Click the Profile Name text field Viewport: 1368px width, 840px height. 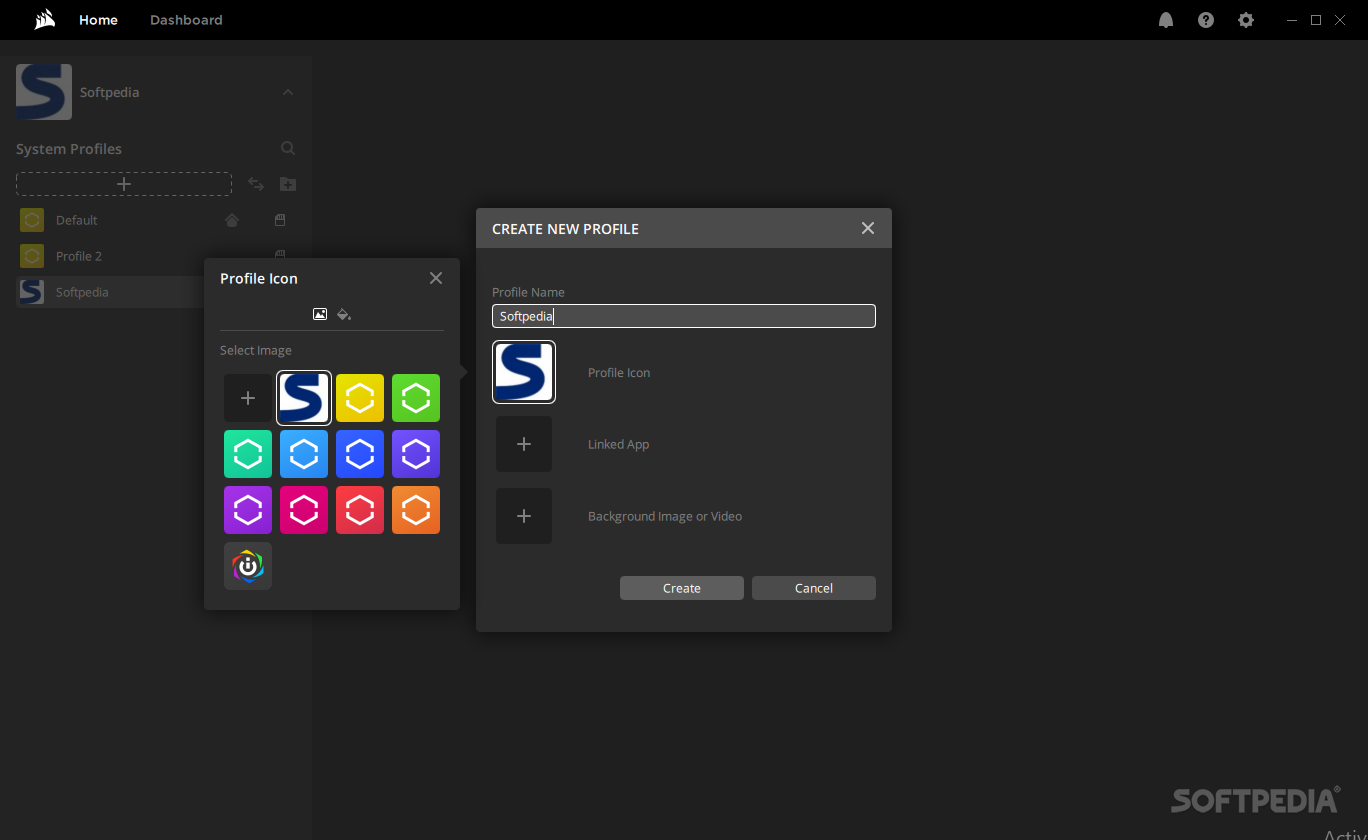684,316
